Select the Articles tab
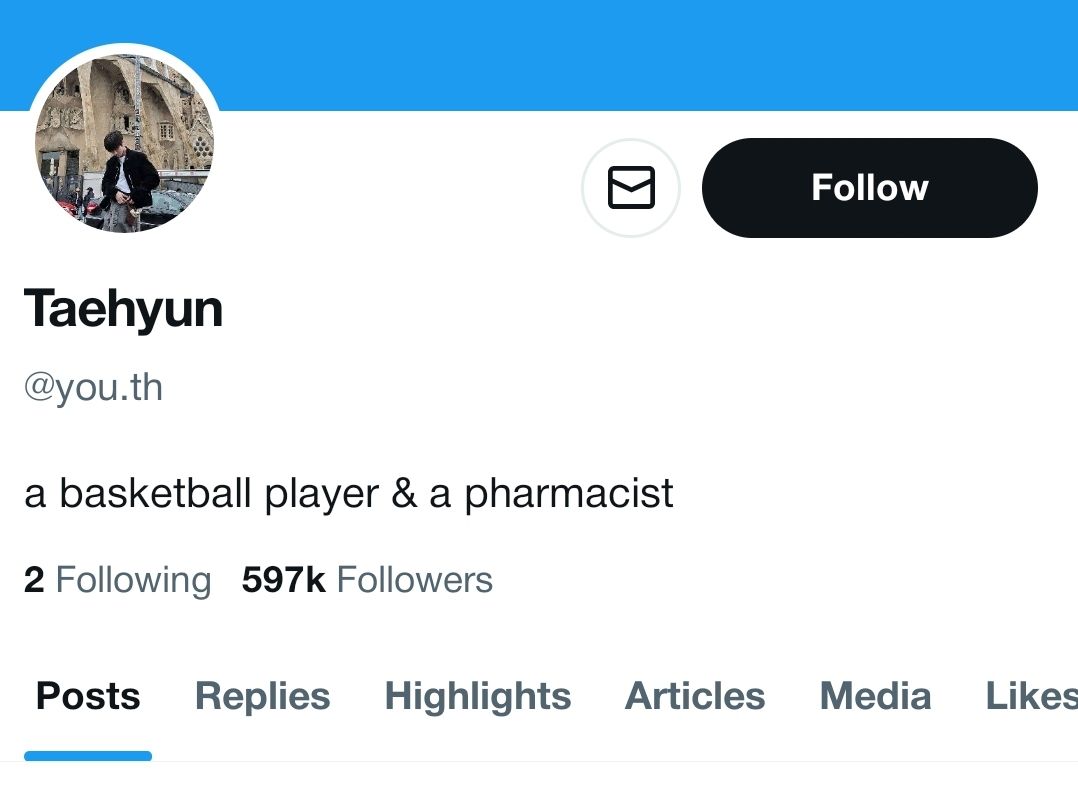This screenshot has height=787, width=1078. 695,696
